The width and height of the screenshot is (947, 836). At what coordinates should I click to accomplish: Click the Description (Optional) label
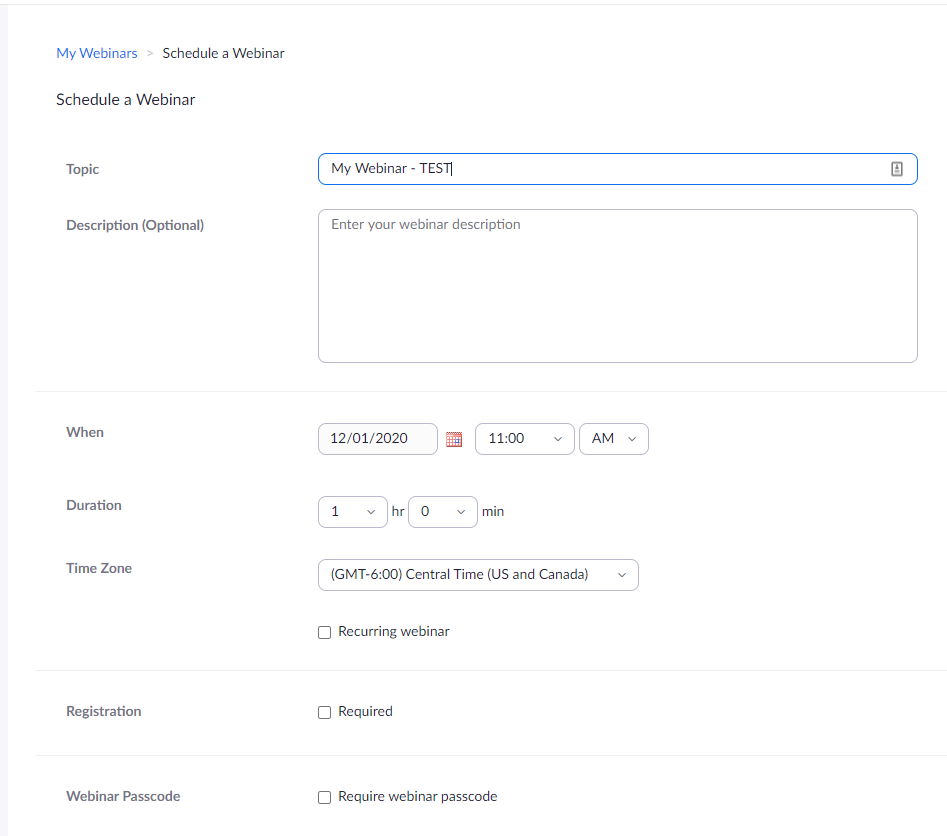tap(135, 225)
